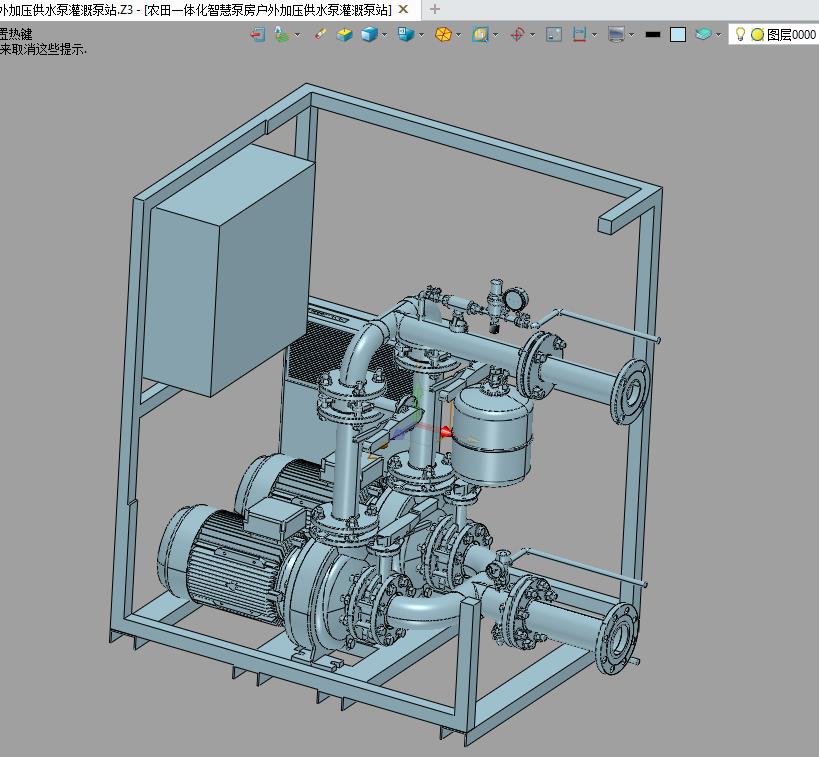
Task: Toggle the layer lightbulb visibility icon
Action: click(x=740, y=34)
